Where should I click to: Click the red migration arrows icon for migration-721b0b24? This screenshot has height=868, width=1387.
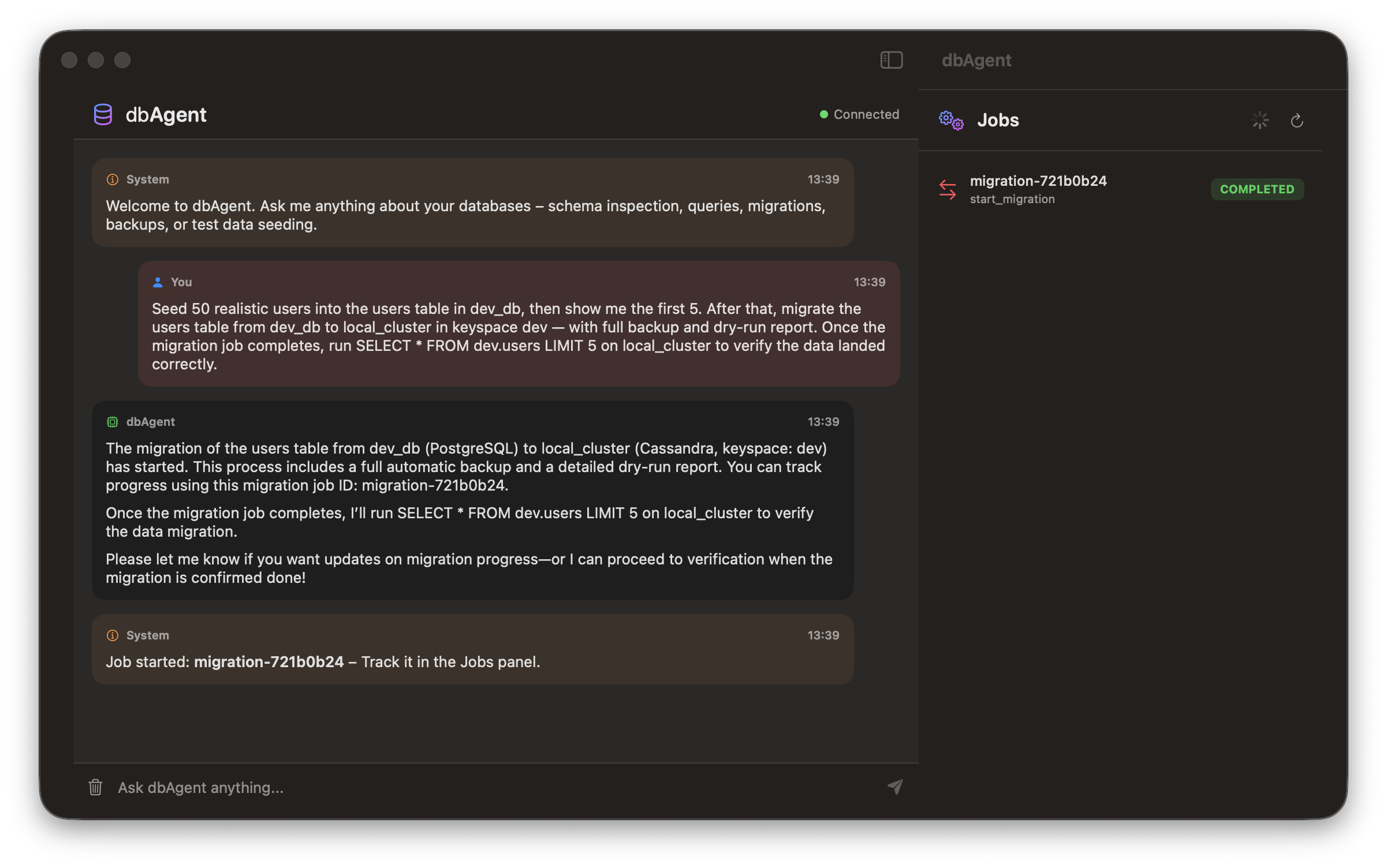point(948,189)
